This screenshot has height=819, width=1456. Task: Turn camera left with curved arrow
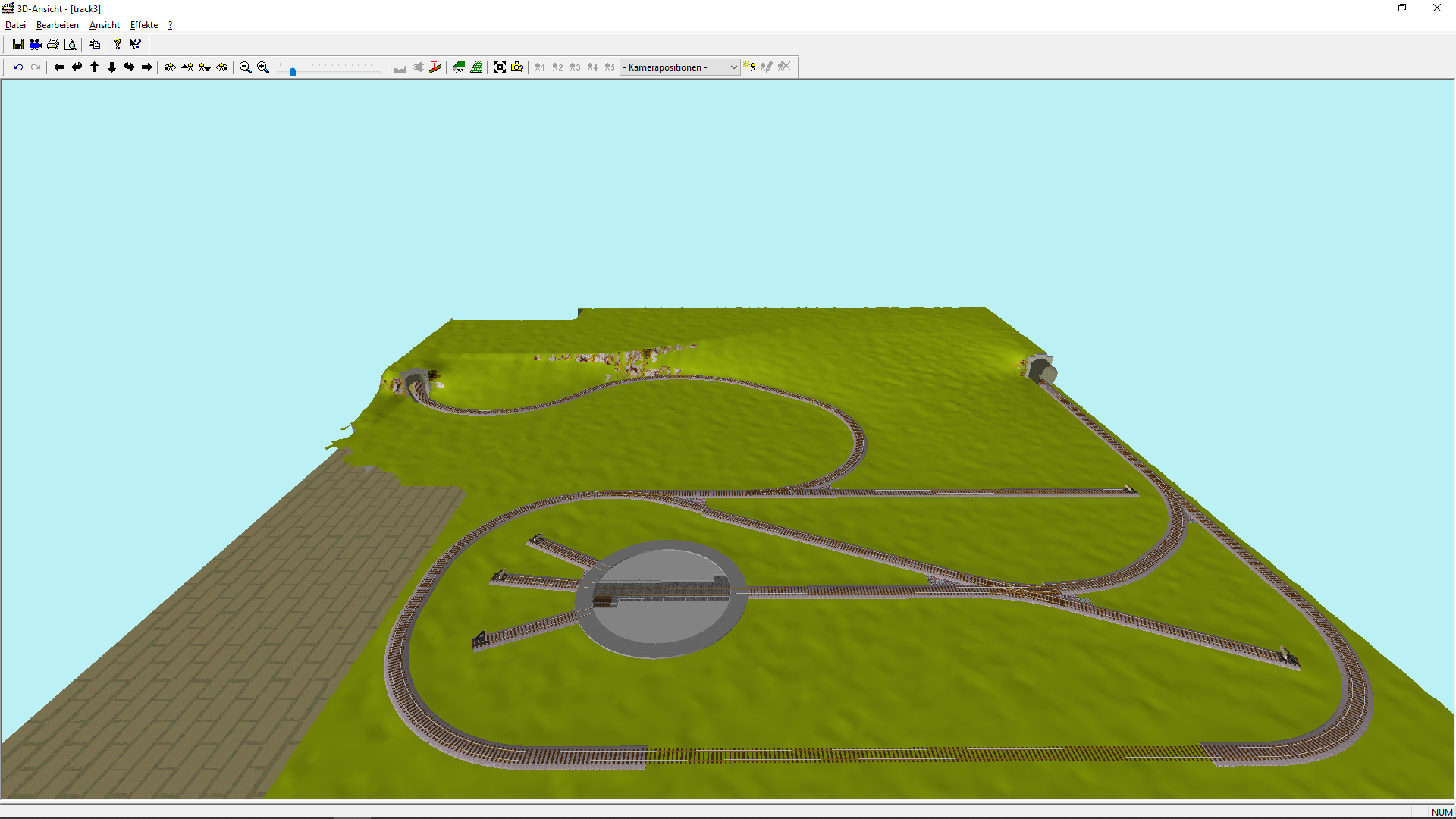coord(77,67)
